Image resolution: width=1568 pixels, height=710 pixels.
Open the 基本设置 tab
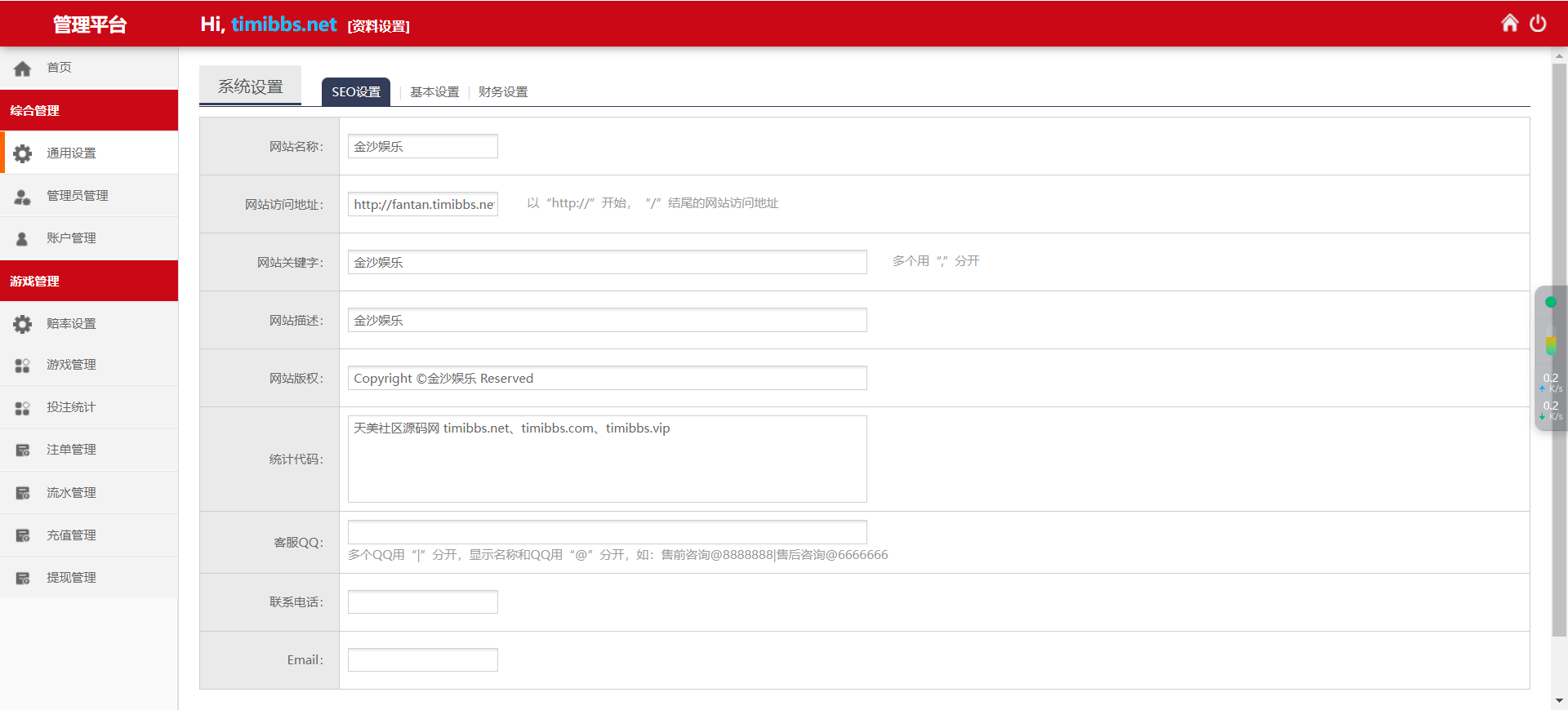click(434, 92)
